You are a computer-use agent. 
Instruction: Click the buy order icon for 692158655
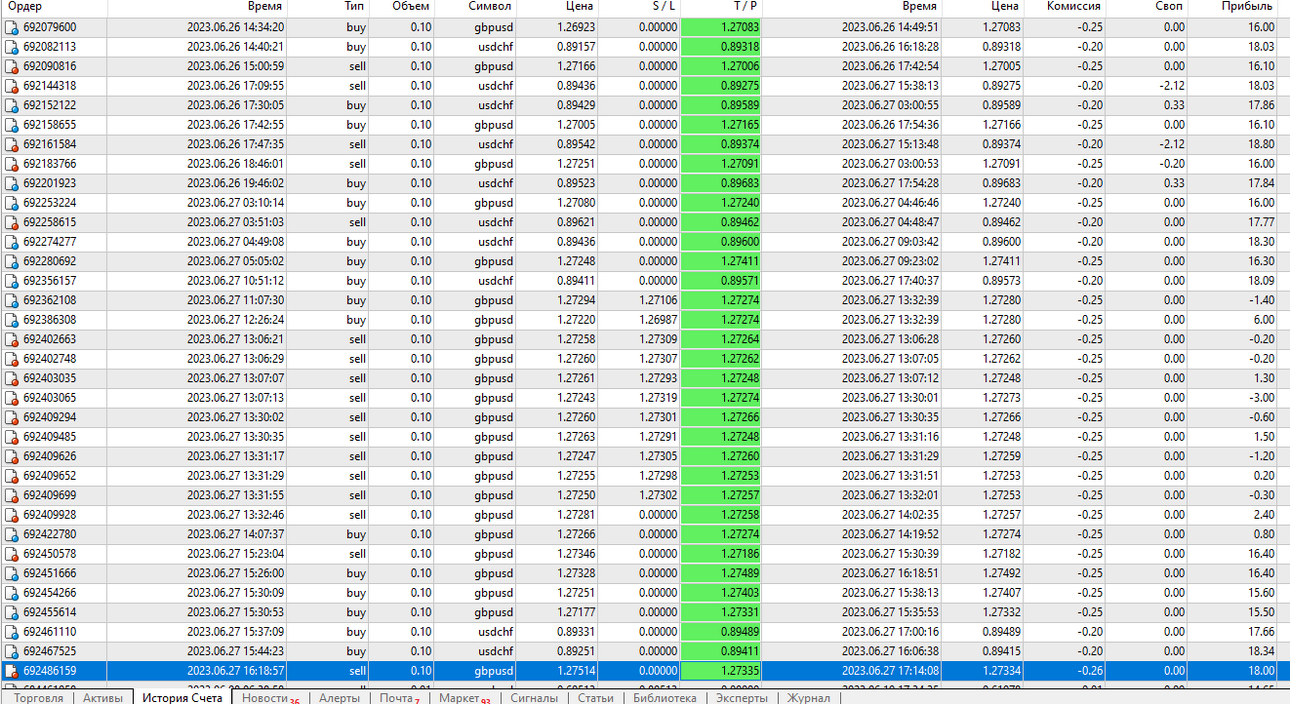tap(12, 125)
